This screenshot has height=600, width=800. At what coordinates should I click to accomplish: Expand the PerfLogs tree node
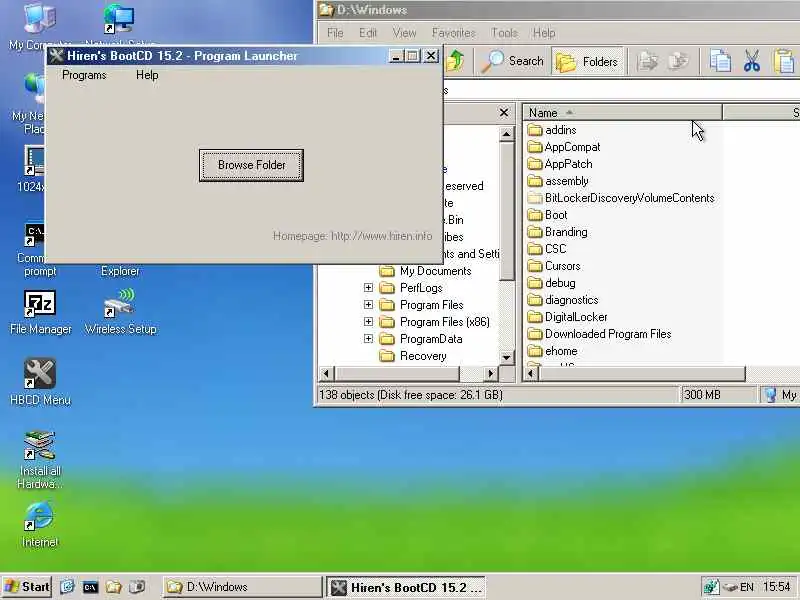tap(368, 288)
